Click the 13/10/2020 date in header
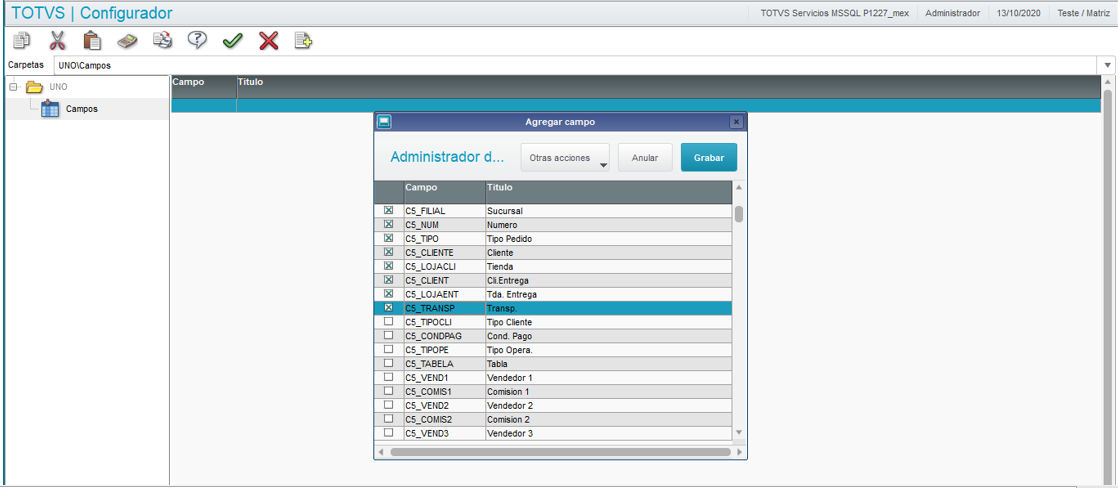Image resolution: width=1118 pixels, height=488 pixels. [1017, 13]
